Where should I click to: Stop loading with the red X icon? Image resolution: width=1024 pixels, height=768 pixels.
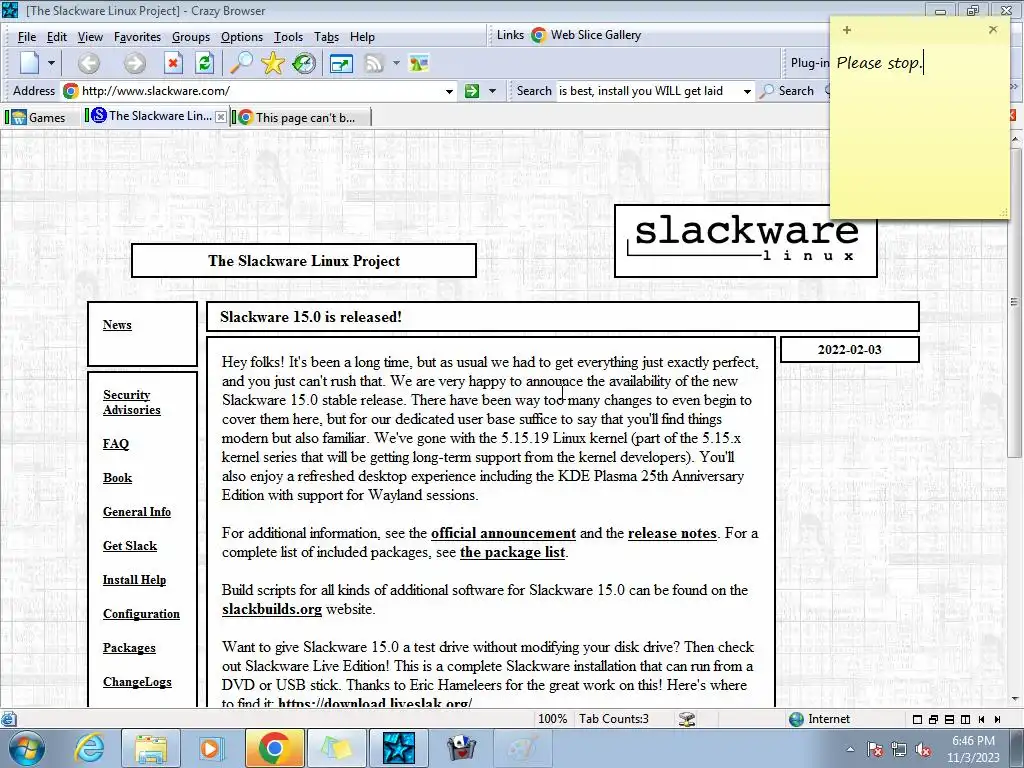(173, 63)
